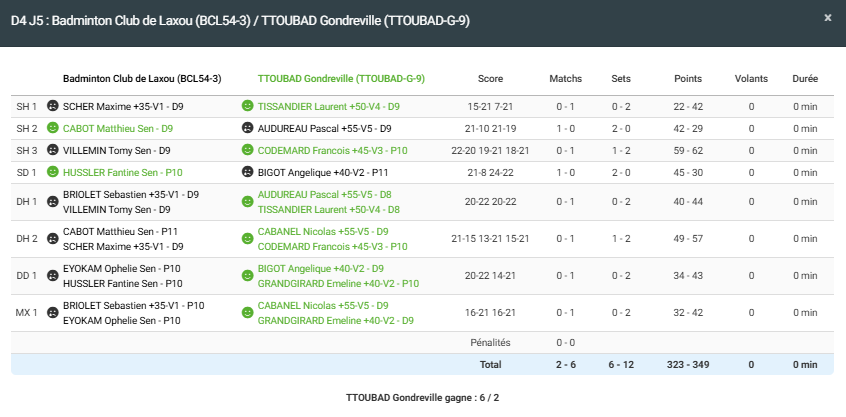
Task: Click the green smiley next to CABOT Matthieu in SH 2
Action: pyautogui.click(x=53, y=128)
